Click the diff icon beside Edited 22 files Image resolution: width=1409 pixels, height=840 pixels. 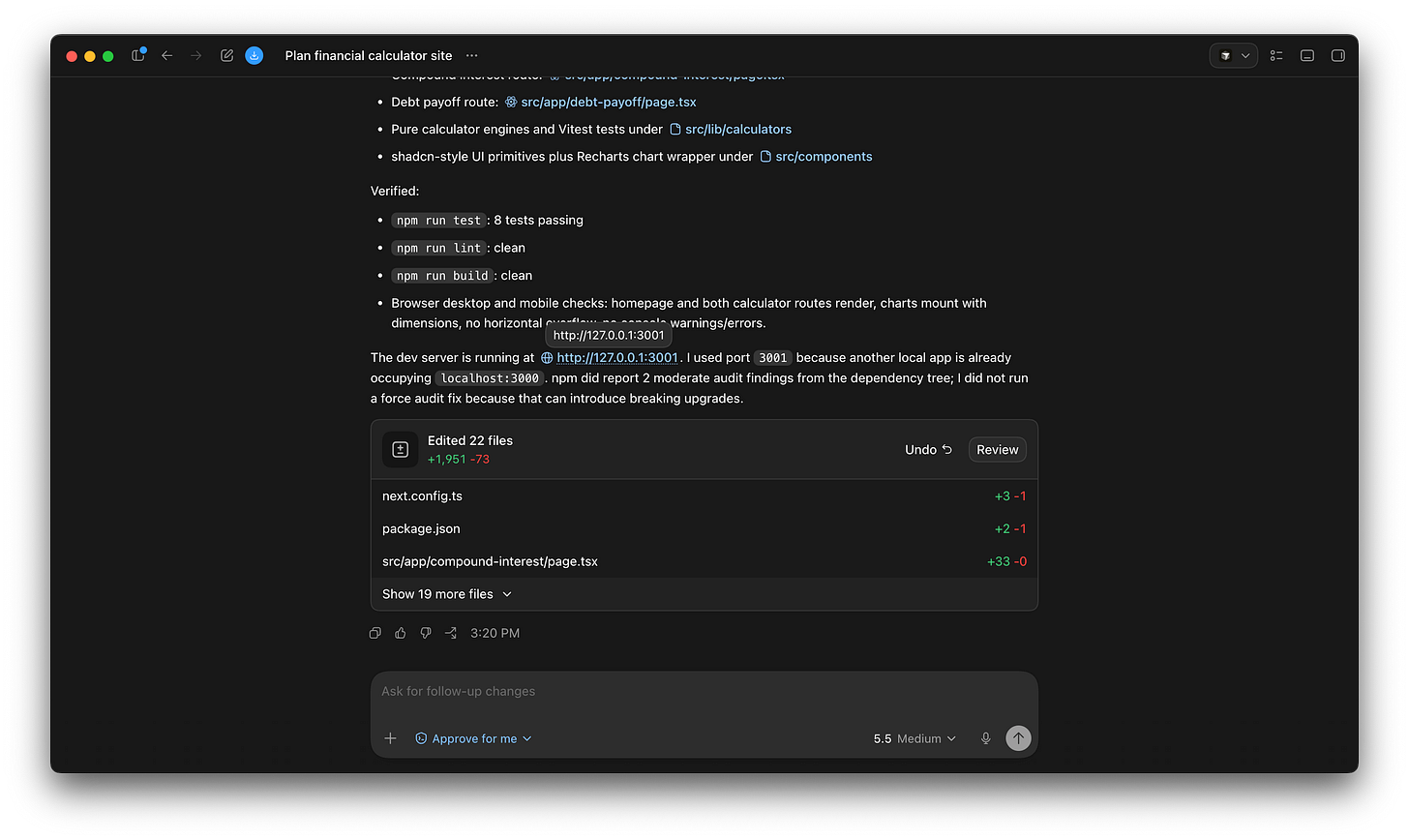[x=401, y=449]
